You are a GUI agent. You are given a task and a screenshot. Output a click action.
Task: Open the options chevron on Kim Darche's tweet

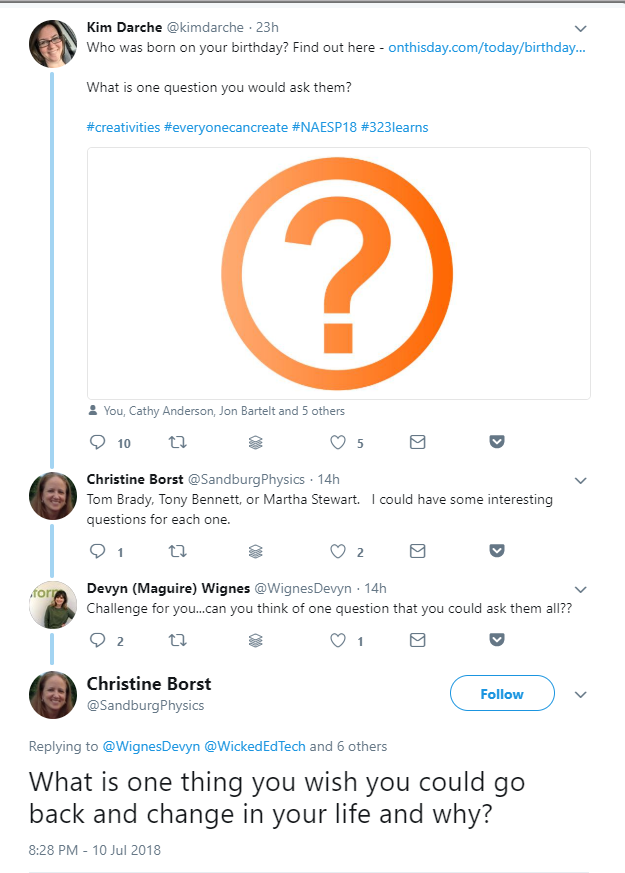coord(580,28)
